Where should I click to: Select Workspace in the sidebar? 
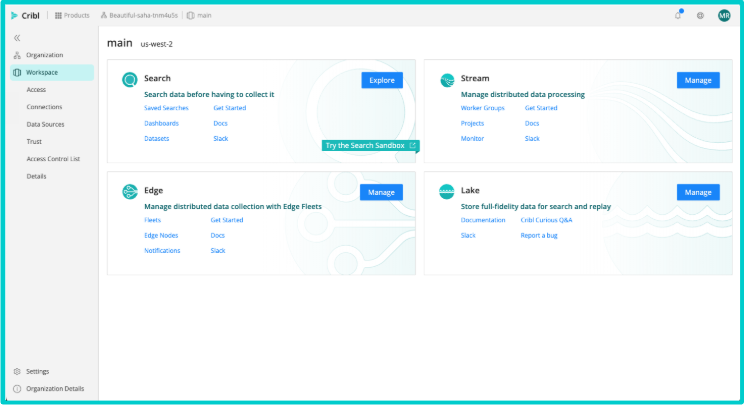(42, 73)
